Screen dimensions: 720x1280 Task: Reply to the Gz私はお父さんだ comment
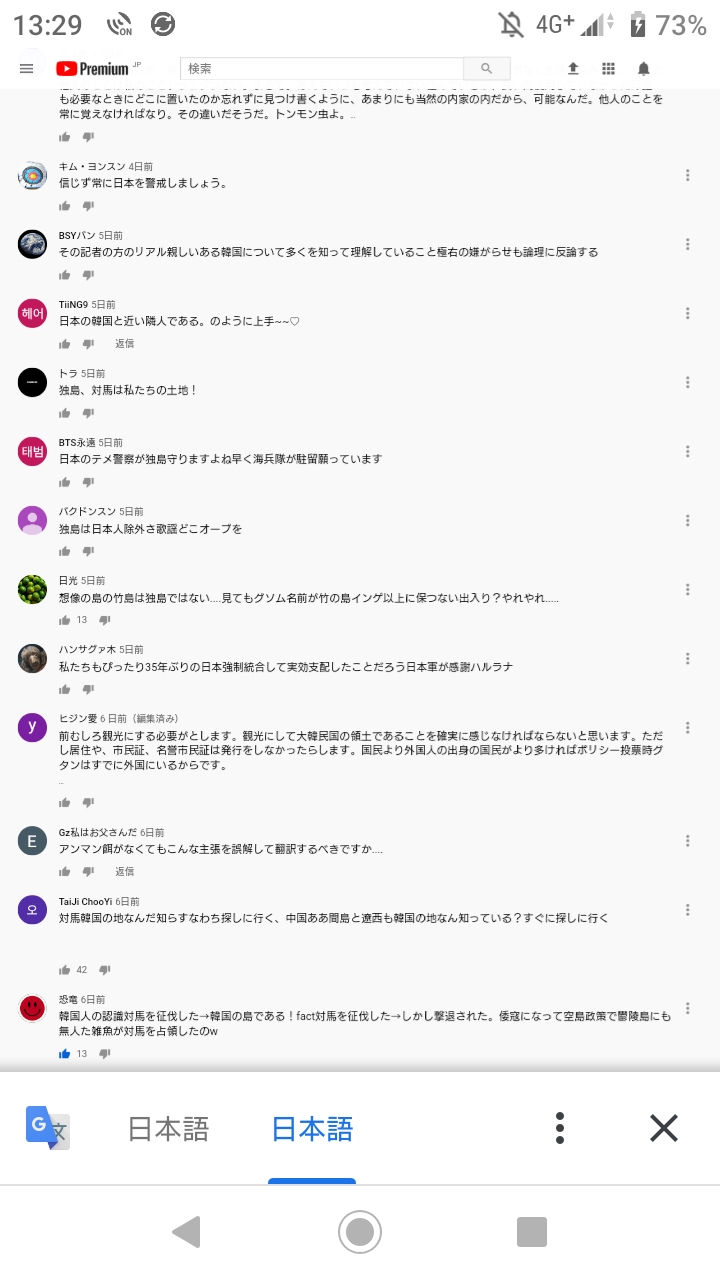point(124,871)
